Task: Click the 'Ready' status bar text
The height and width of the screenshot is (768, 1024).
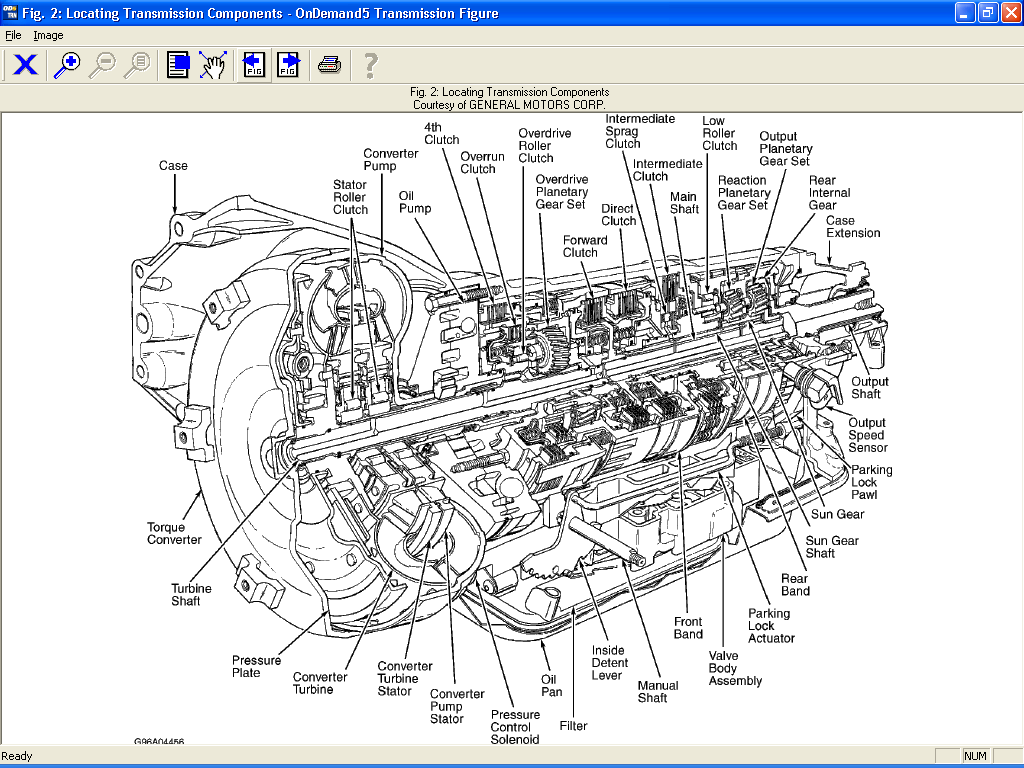Action: [x=16, y=756]
